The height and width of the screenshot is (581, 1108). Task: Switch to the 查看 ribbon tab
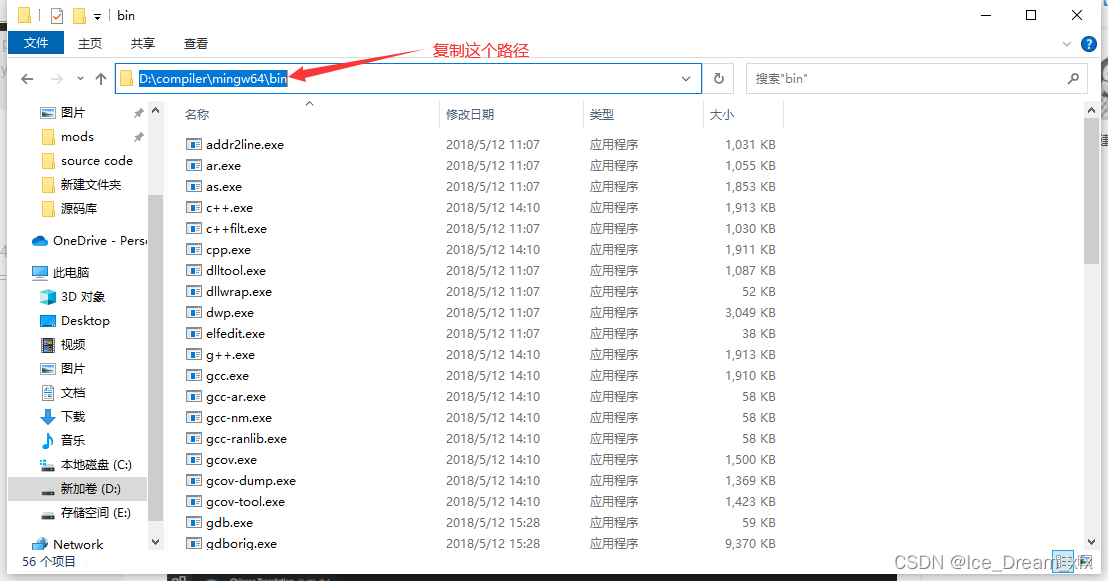tap(196, 44)
